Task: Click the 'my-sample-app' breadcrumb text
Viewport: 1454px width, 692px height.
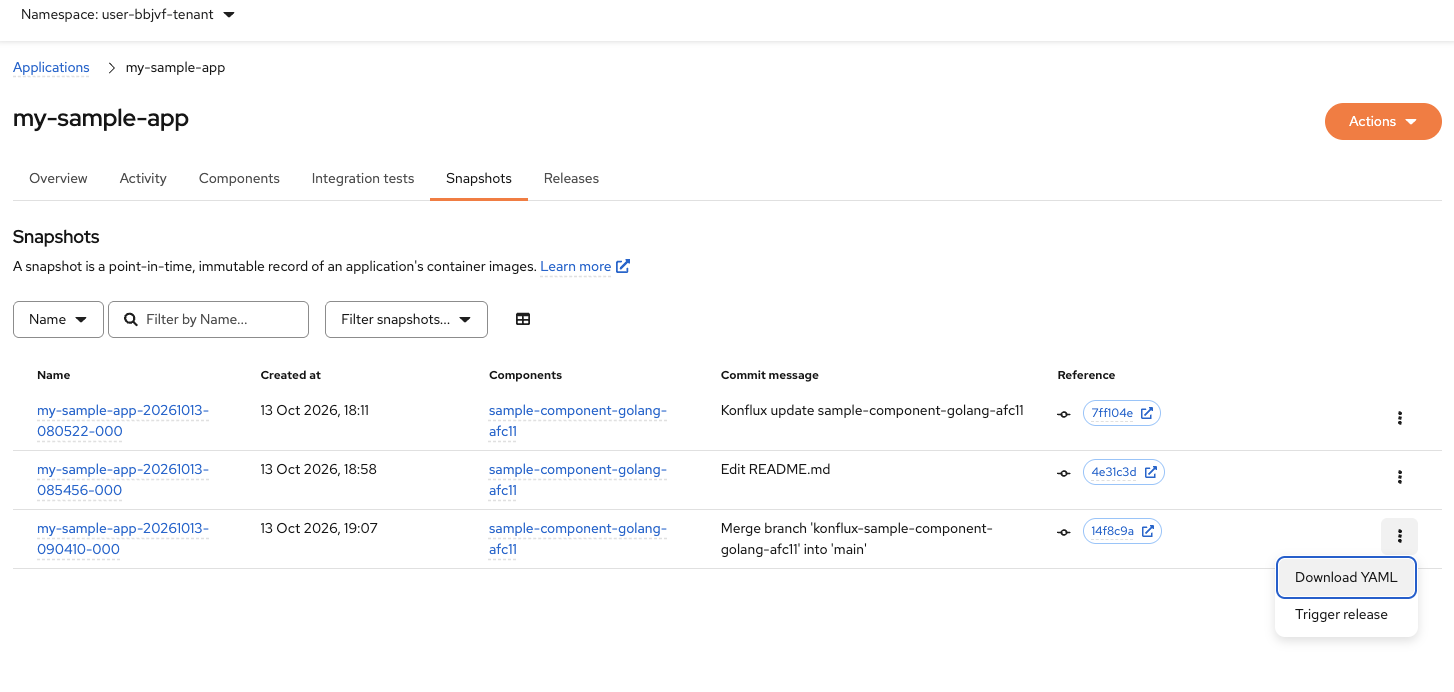Action: (175, 67)
